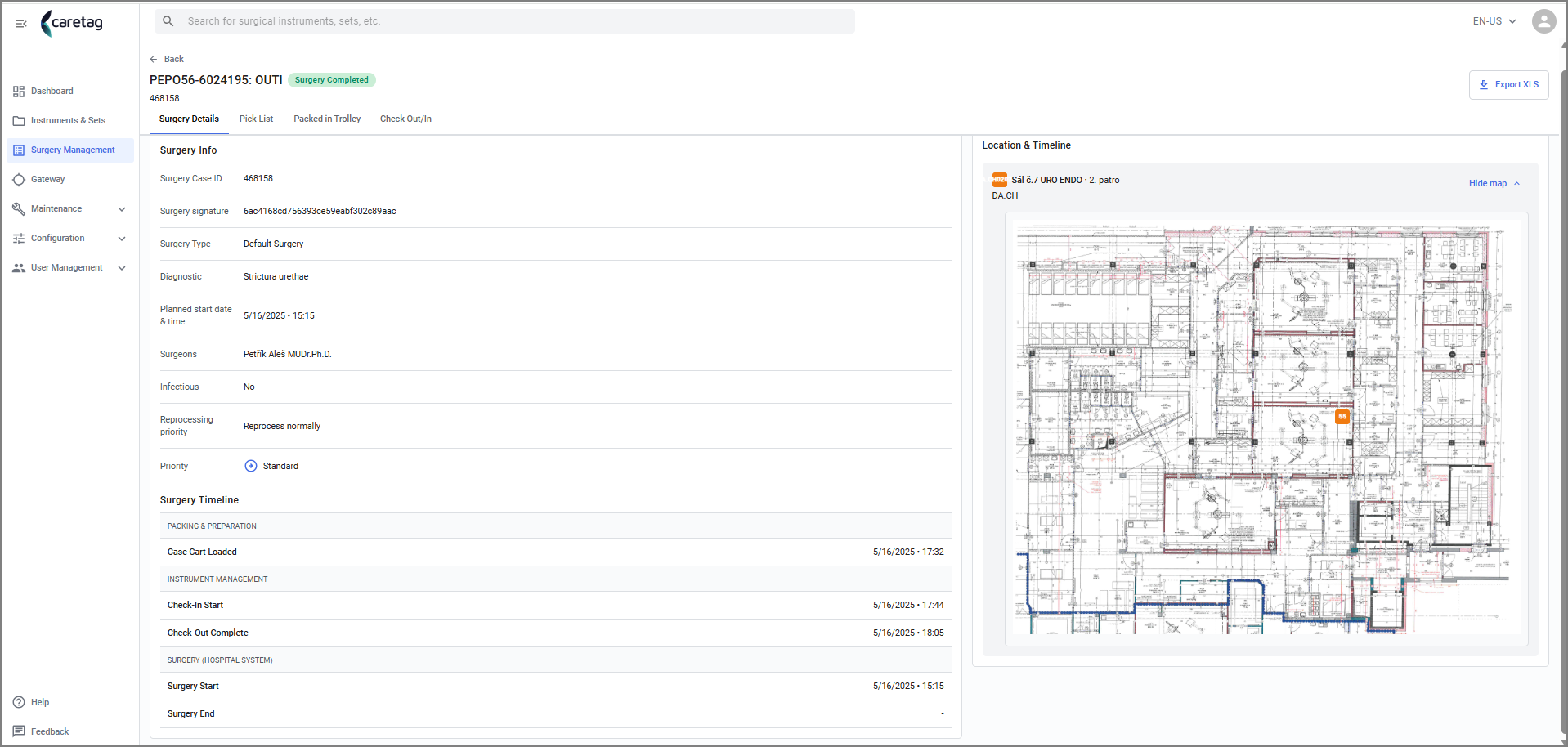The height and width of the screenshot is (747, 1568).
Task: Click the back arrow icon
Action: [x=154, y=59]
